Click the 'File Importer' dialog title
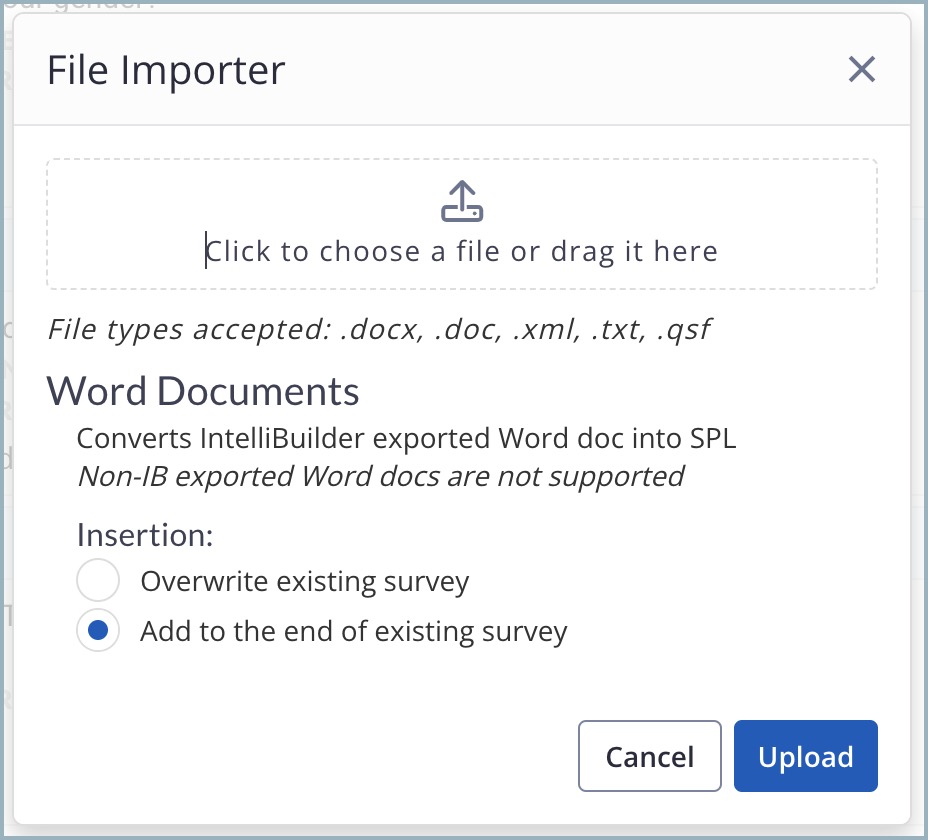 [x=166, y=70]
